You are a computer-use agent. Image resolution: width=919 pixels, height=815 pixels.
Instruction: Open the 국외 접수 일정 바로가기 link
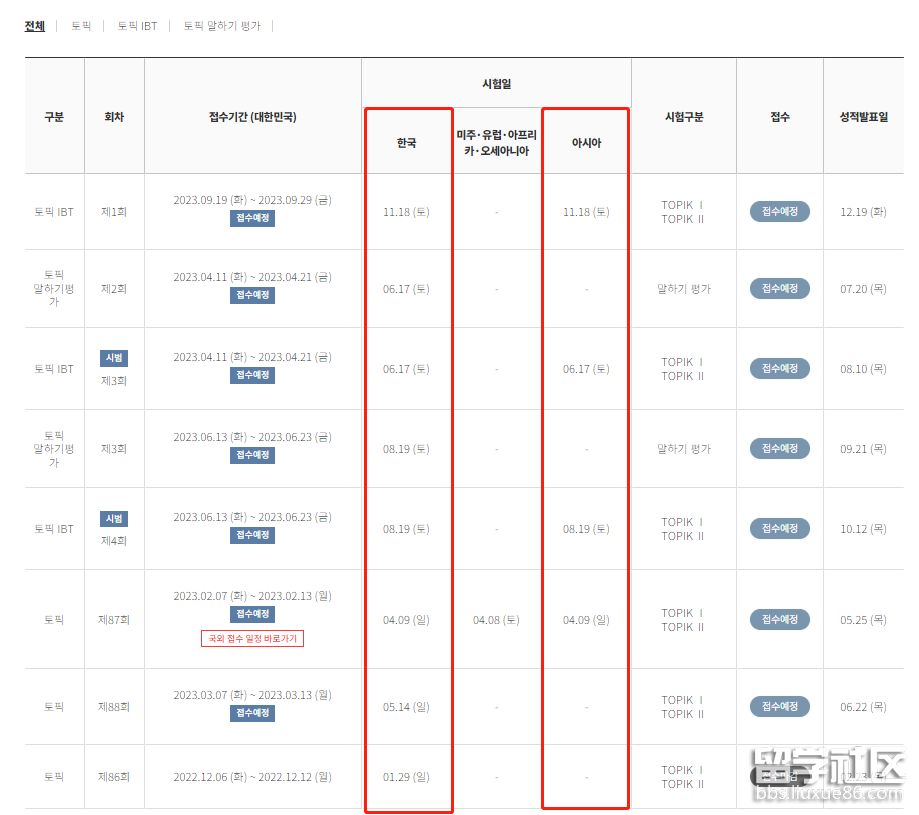click(252, 638)
